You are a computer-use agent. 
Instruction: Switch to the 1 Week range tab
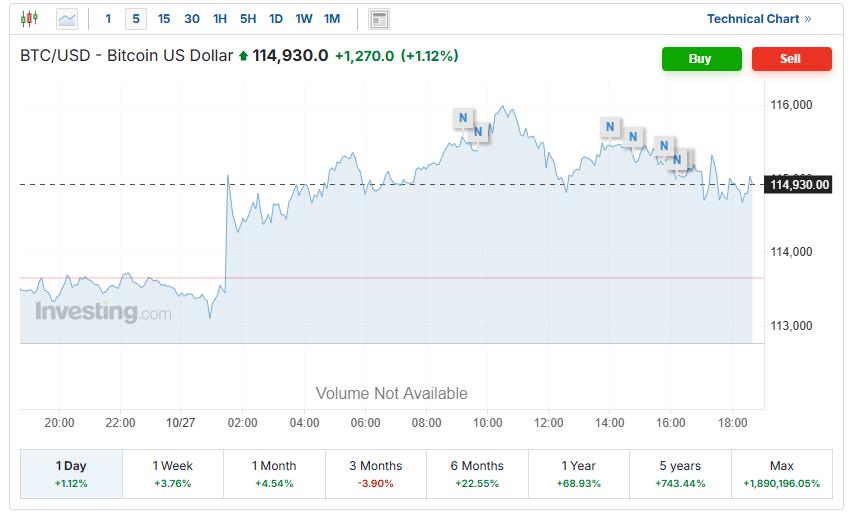[x=173, y=474]
